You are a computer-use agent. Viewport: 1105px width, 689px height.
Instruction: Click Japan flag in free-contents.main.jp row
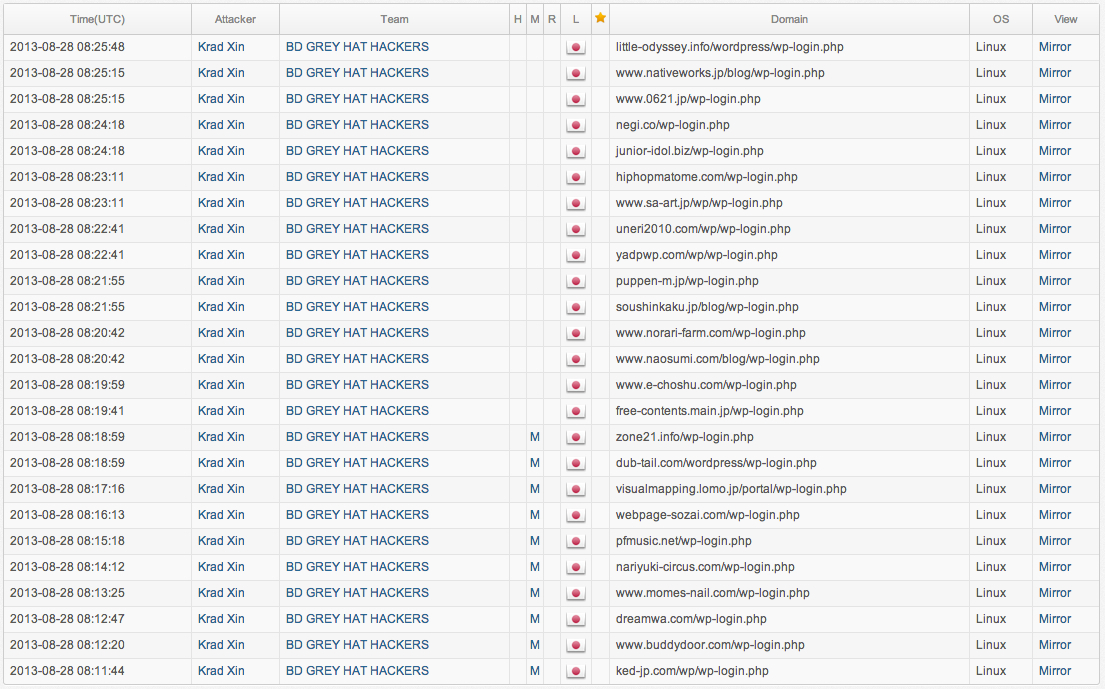click(x=576, y=411)
